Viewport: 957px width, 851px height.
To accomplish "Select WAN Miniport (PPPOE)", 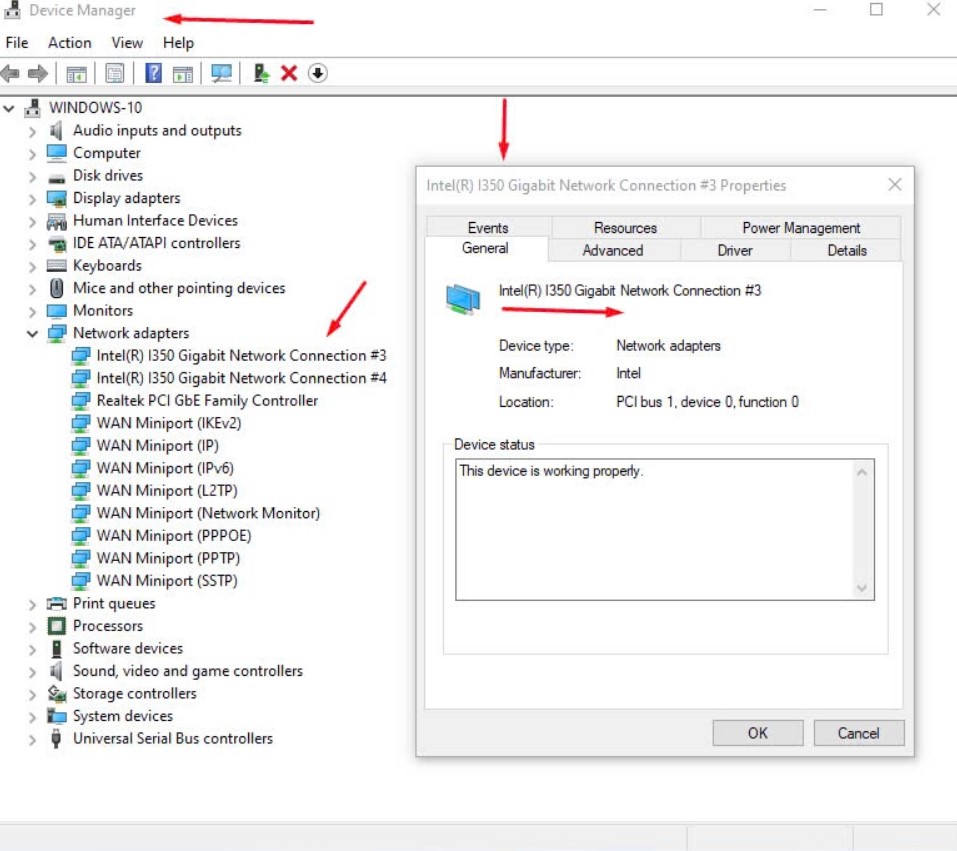I will point(174,535).
